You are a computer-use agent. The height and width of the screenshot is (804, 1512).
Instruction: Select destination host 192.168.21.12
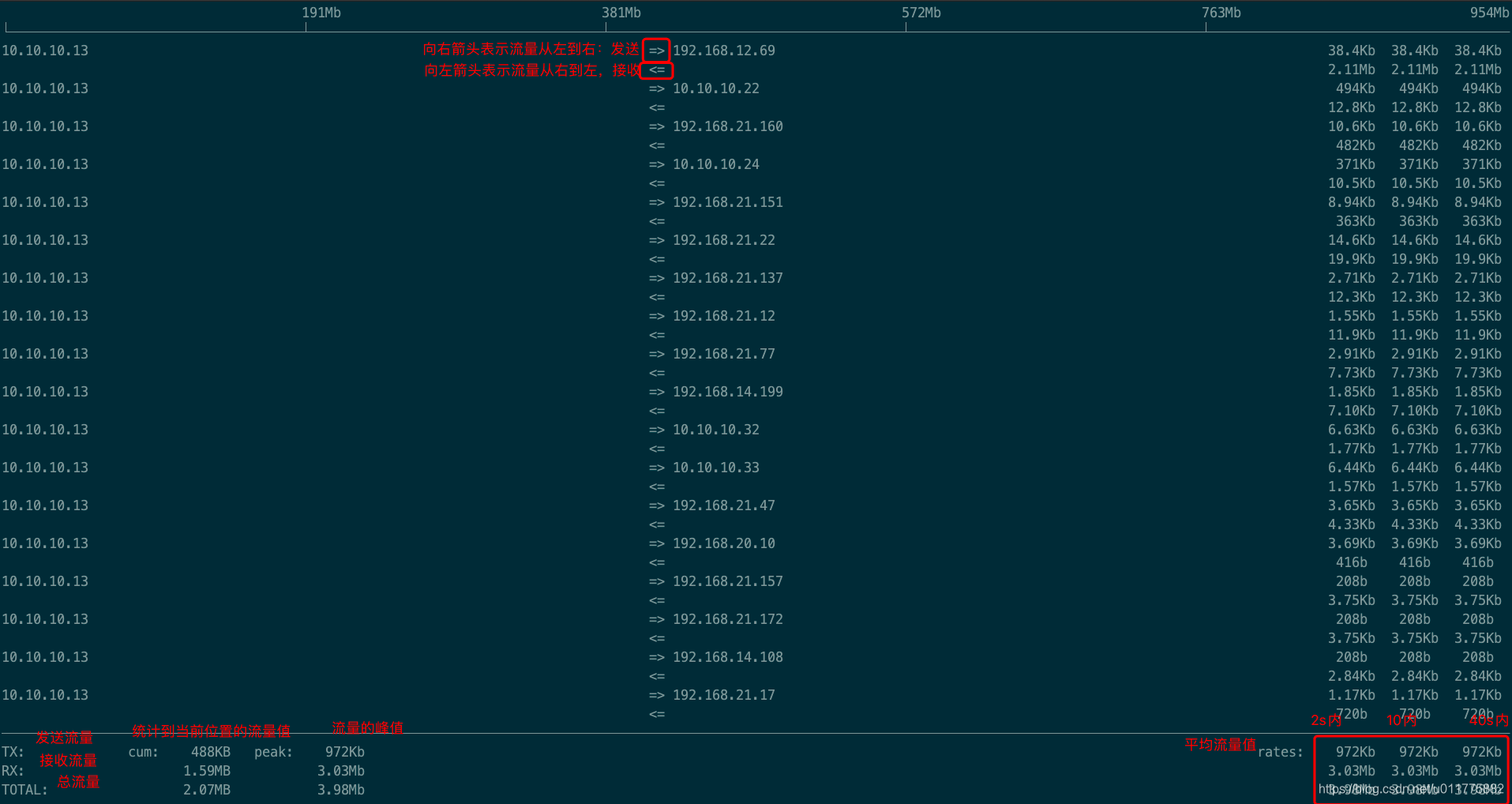click(x=724, y=316)
